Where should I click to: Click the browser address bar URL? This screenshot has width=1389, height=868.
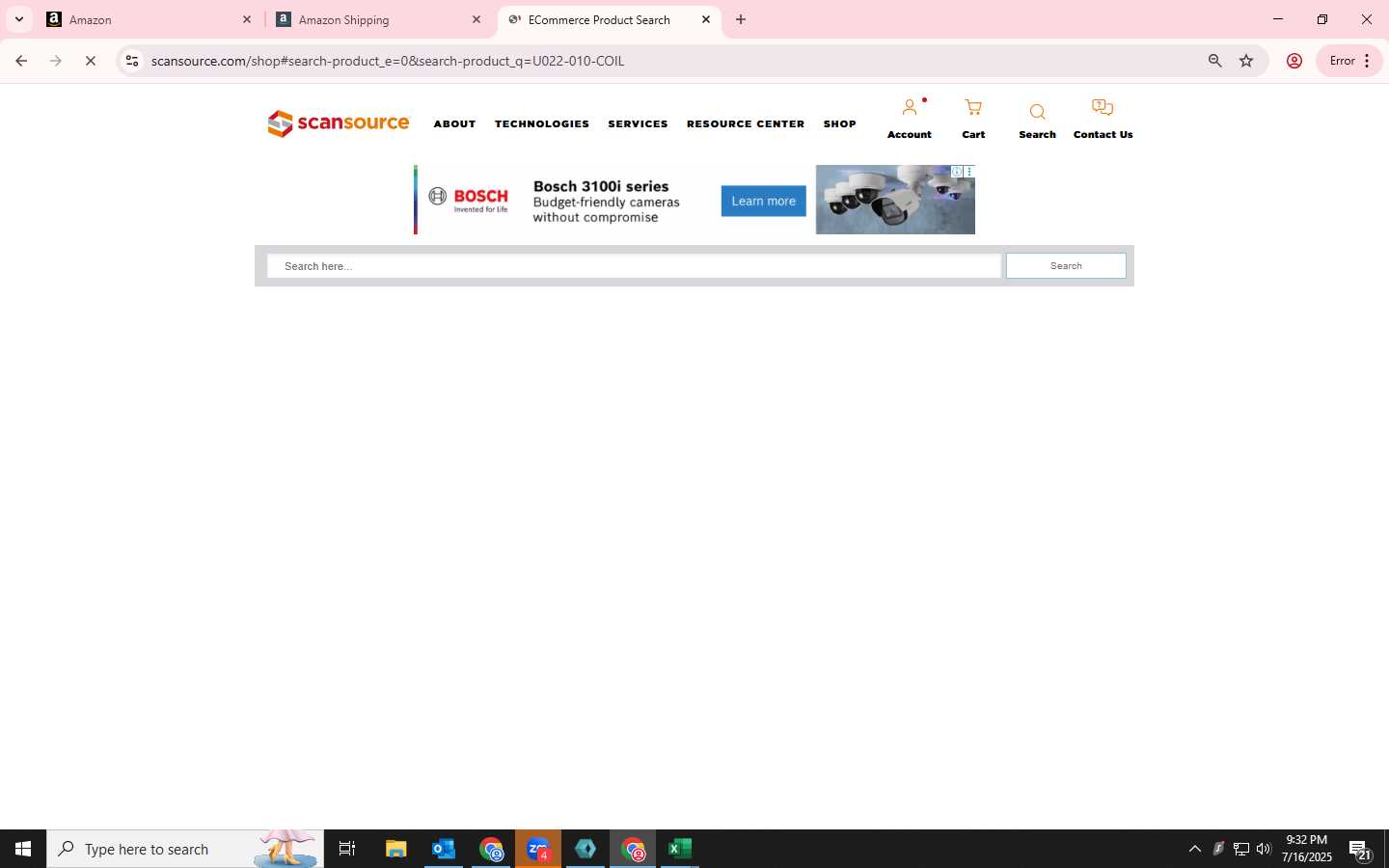388,61
